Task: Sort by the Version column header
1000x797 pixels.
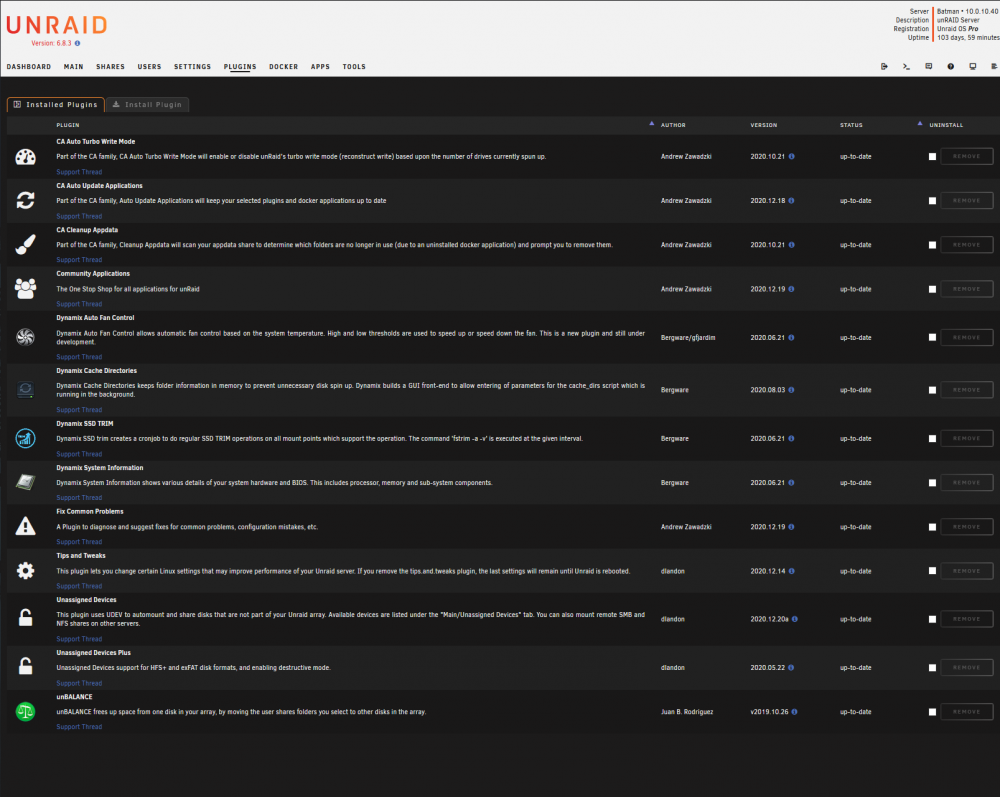Action: click(x=763, y=125)
